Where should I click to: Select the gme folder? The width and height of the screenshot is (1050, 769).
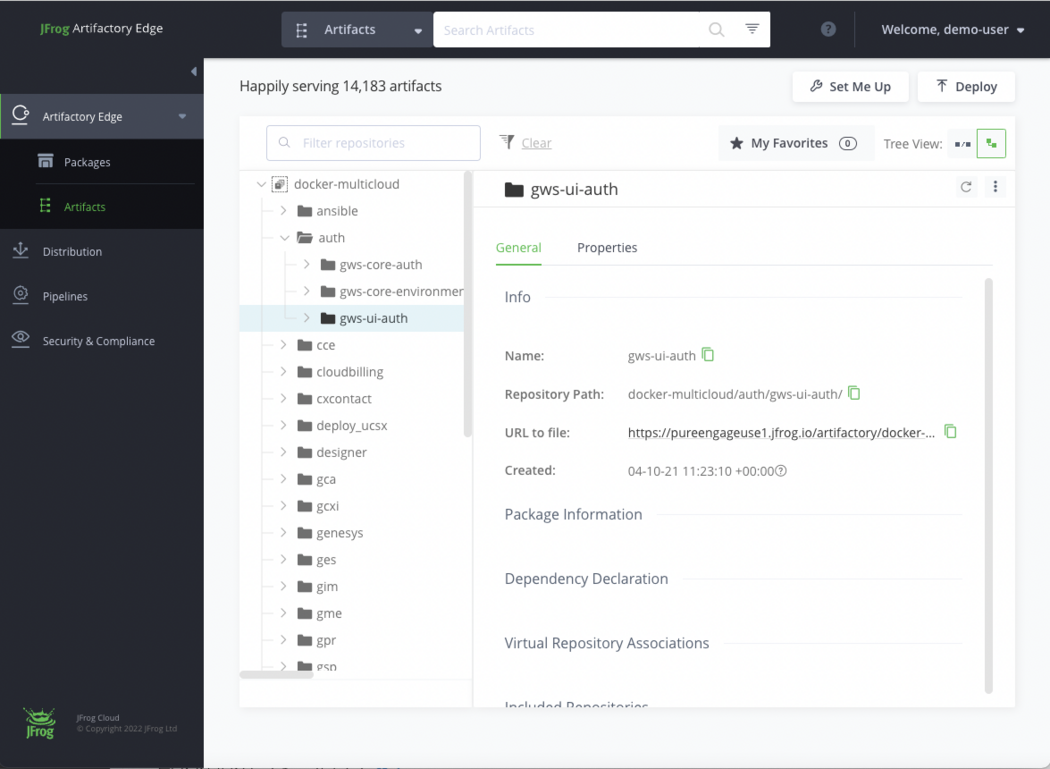(x=329, y=613)
